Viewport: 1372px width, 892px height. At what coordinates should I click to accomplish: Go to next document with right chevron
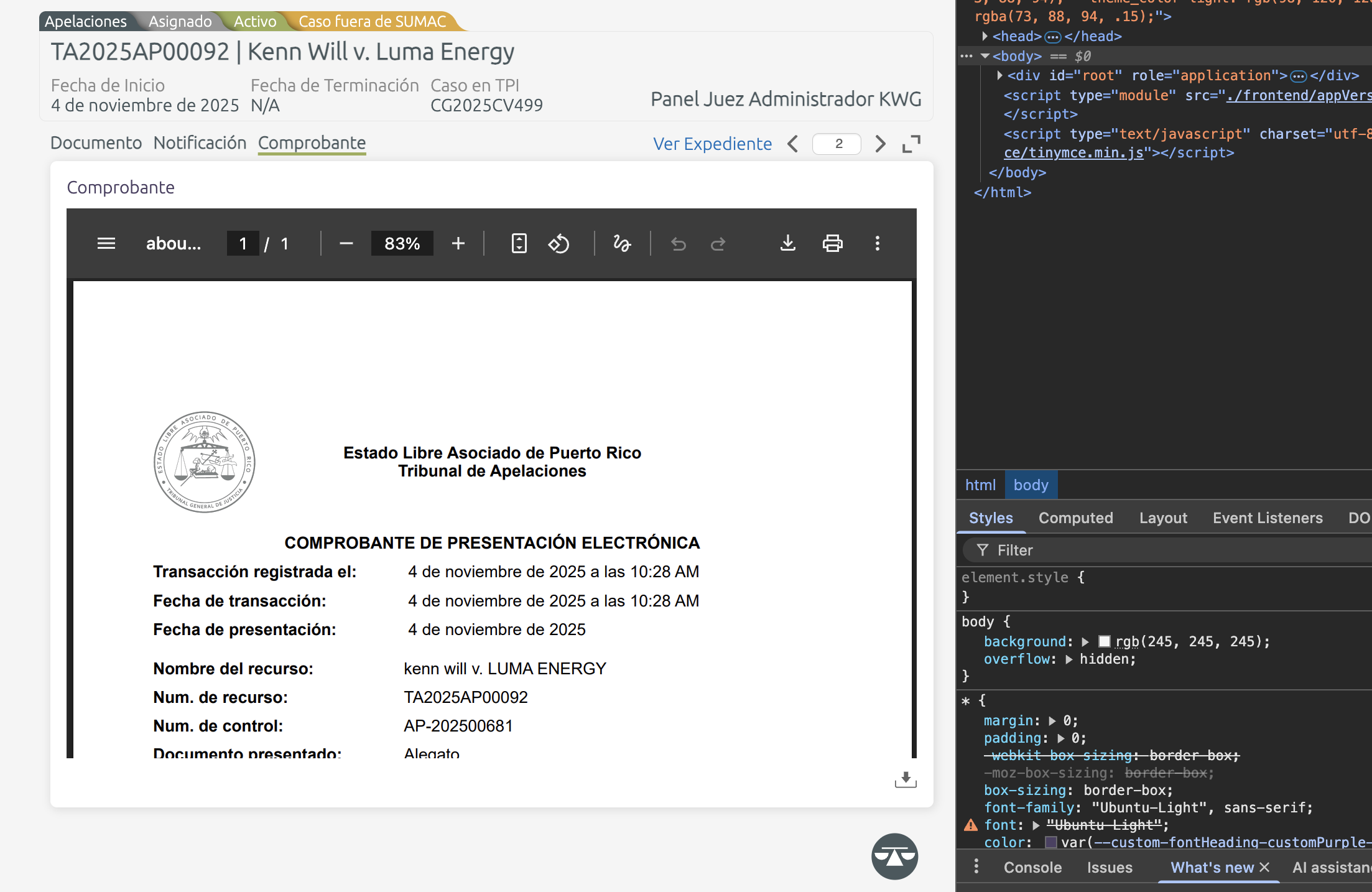pos(880,144)
